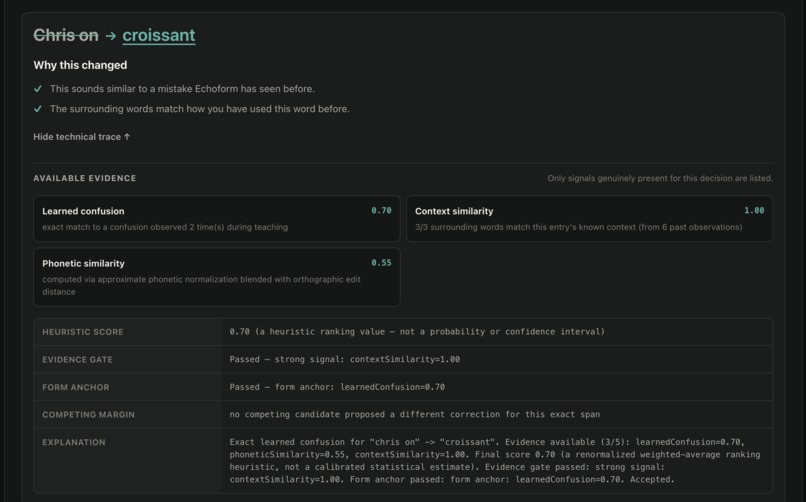The width and height of the screenshot is (806, 502).
Task: Click the EVIDENCE GATE row label
Action: (77, 360)
